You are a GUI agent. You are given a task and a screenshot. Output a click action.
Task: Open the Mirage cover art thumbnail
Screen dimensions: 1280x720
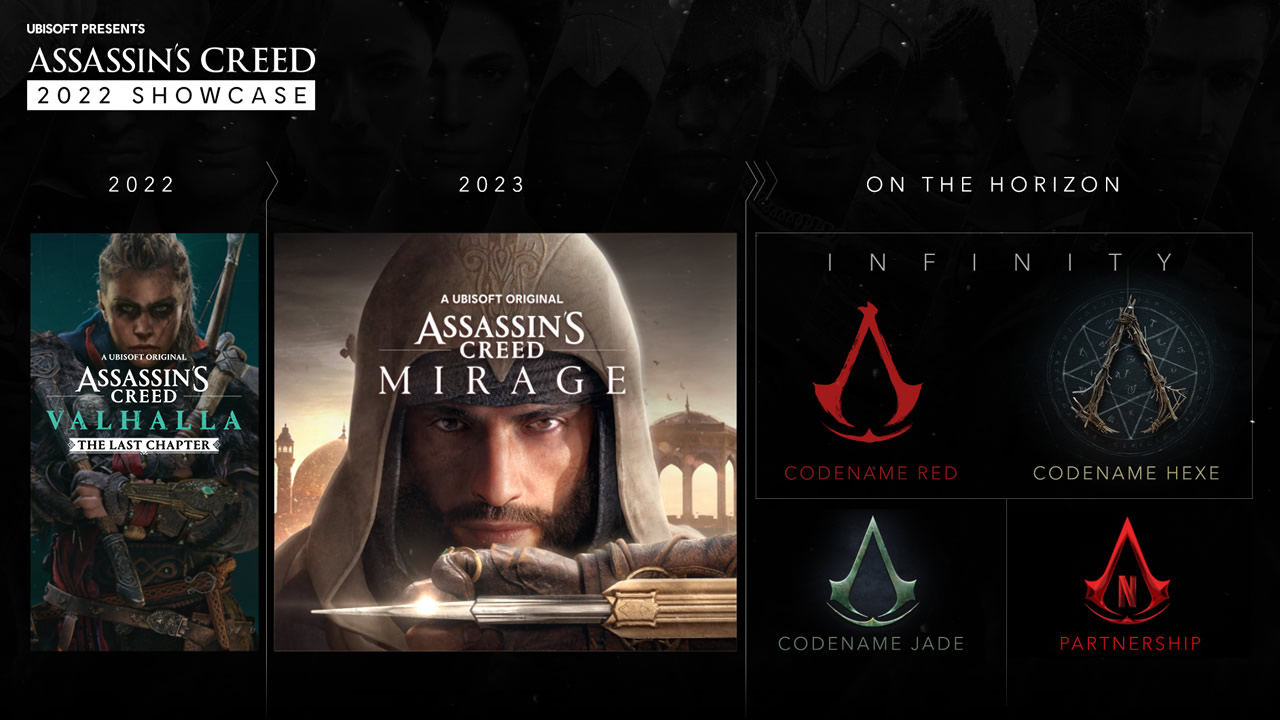pos(506,442)
